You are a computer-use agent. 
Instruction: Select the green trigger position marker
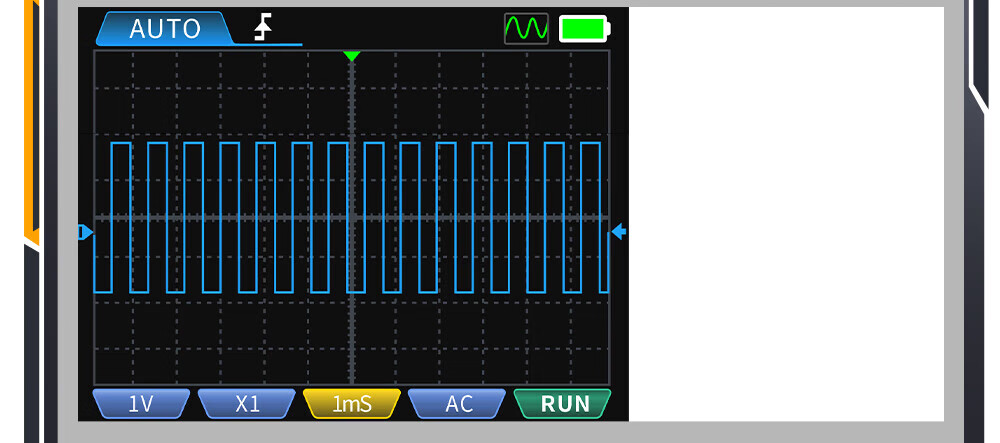[351, 56]
